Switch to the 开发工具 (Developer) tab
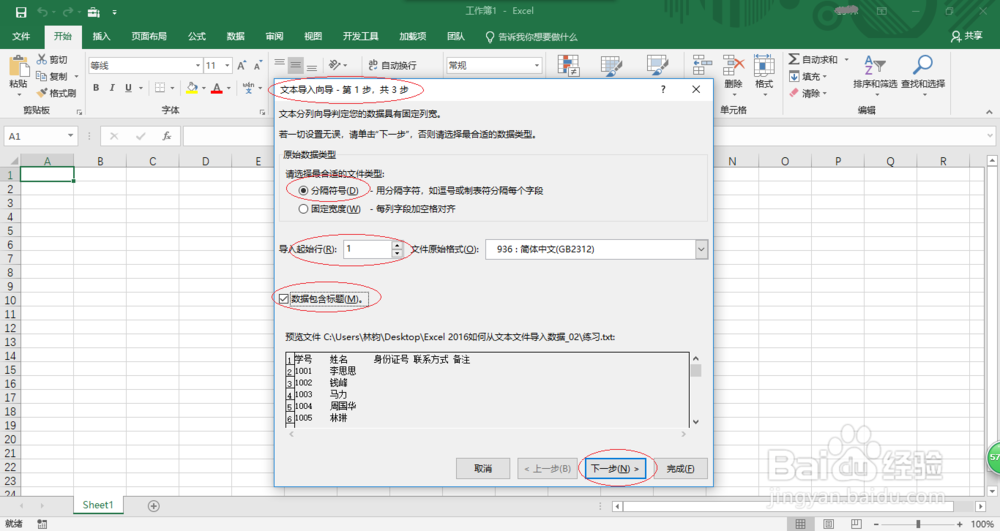Image resolution: width=1000 pixels, height=531 pixels. coord(360,36)
